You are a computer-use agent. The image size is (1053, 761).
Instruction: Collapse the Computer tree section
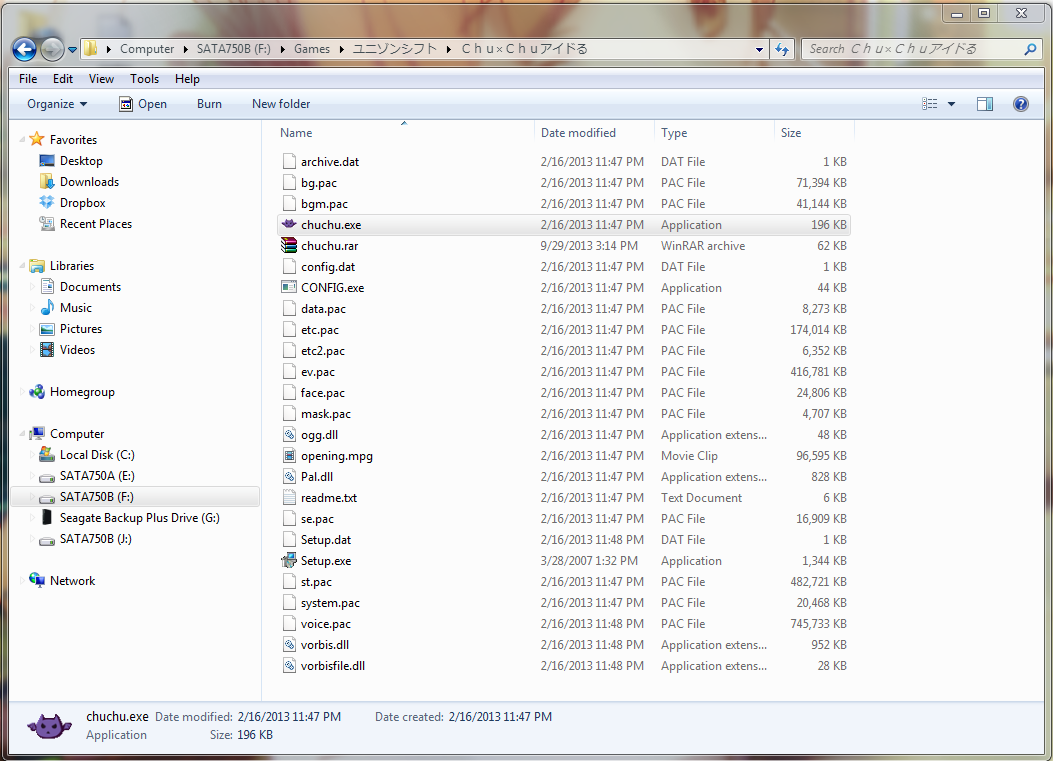click(22, 433)
